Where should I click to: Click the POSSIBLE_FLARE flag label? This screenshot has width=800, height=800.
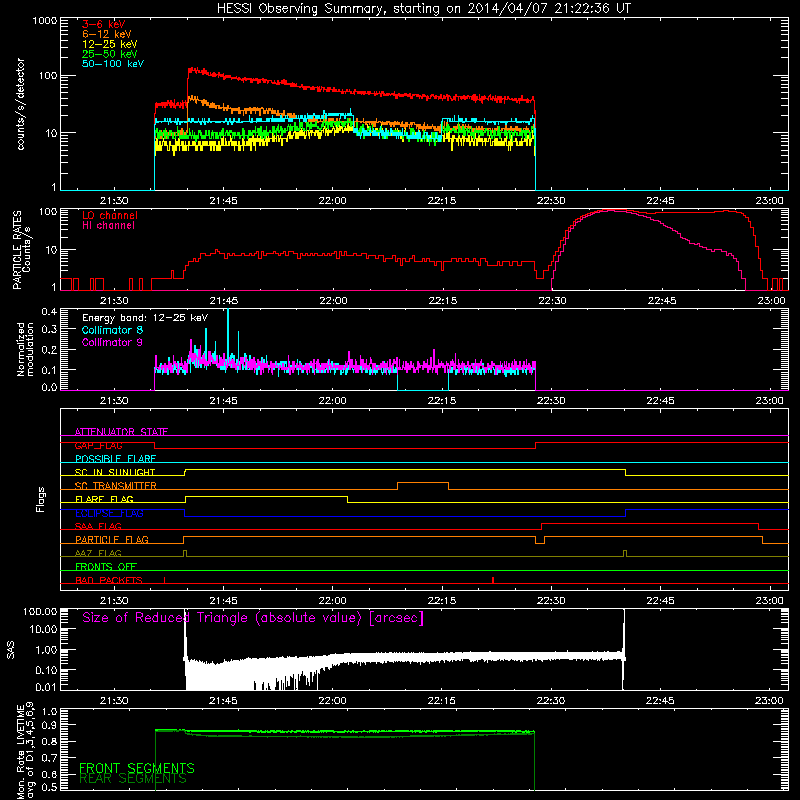[x=115, y=459]
